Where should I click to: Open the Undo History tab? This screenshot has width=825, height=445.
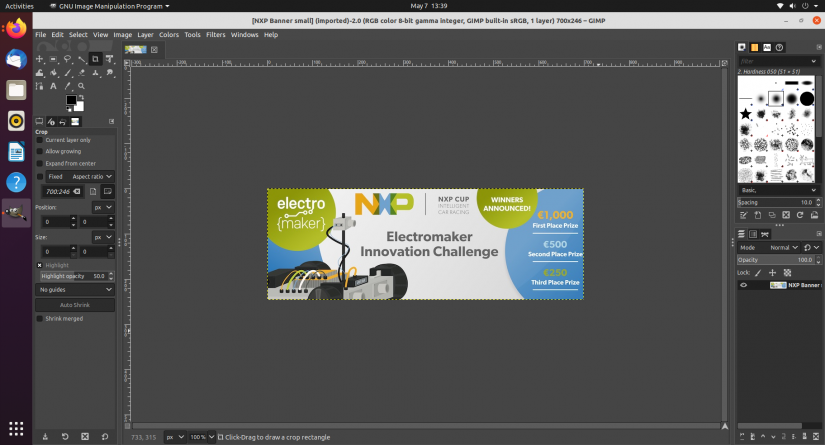pos(63,122)
